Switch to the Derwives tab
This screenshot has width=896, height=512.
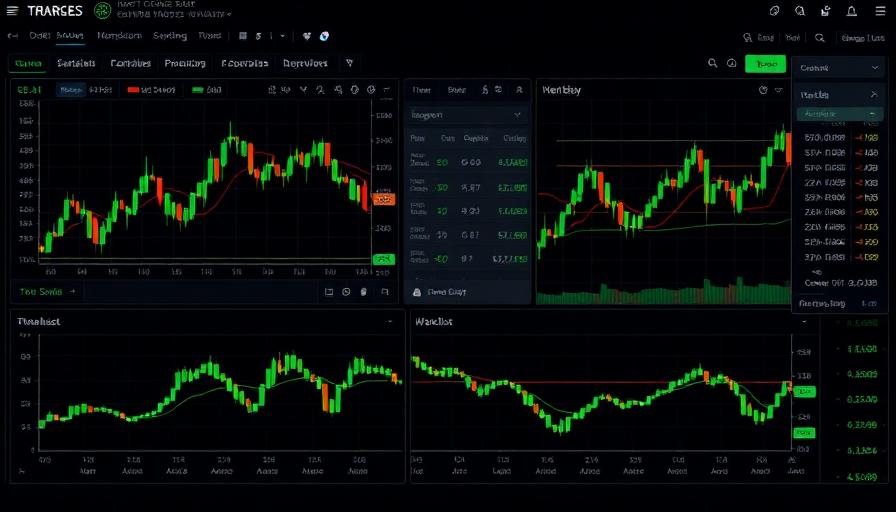point(305,63)
